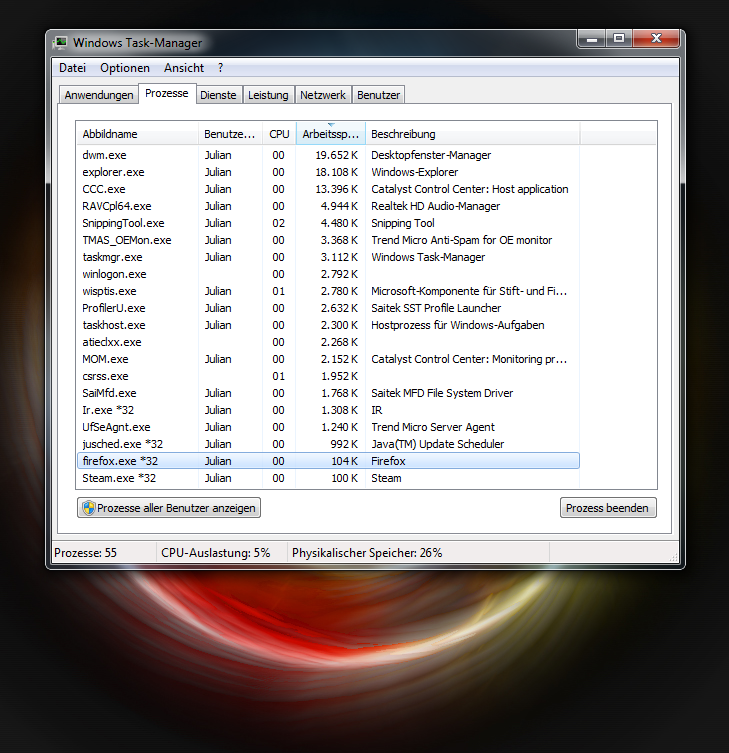Maximize the Task-Manager window
Viewport: 729px width, 753px height.
(619, 39)
